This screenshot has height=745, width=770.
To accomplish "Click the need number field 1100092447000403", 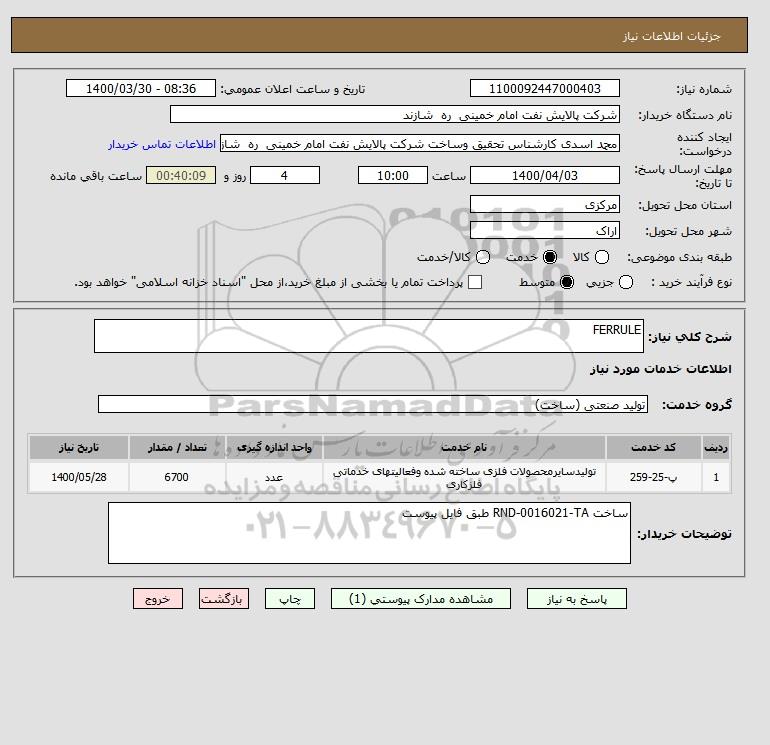I will pos(545,88).
